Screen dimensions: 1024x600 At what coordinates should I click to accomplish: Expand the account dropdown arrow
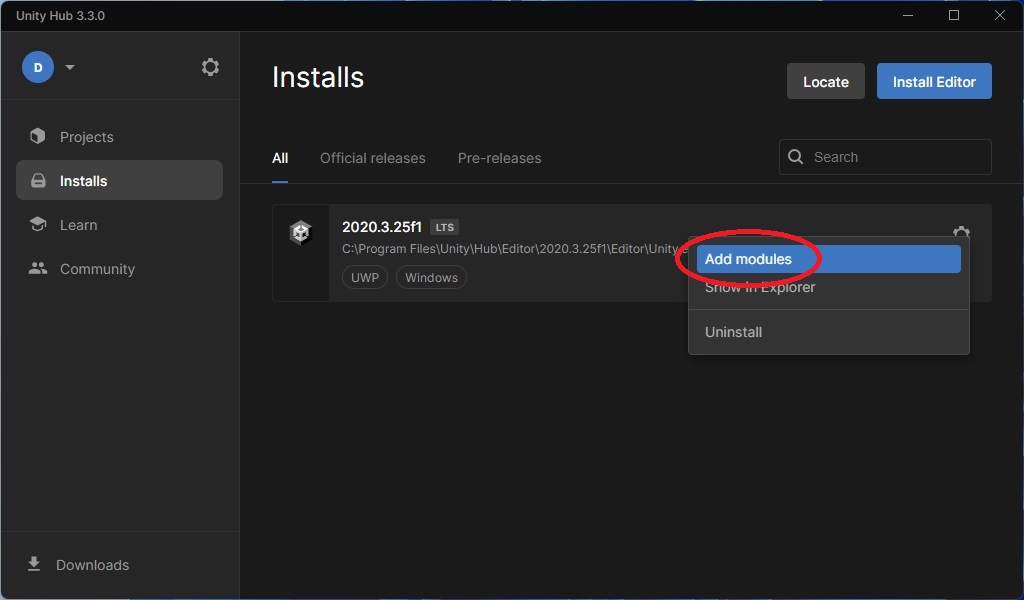click(x=70, y=67)
